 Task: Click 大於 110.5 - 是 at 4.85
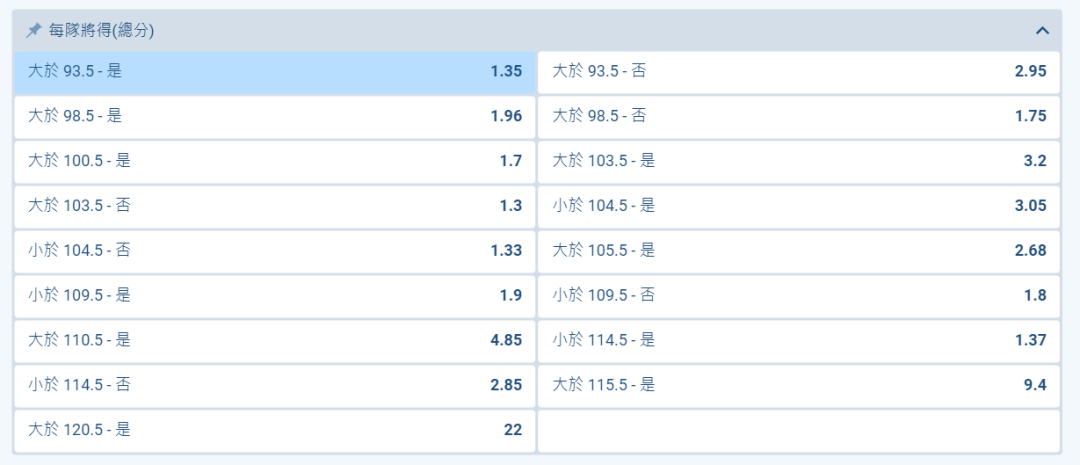click(274, 340)
